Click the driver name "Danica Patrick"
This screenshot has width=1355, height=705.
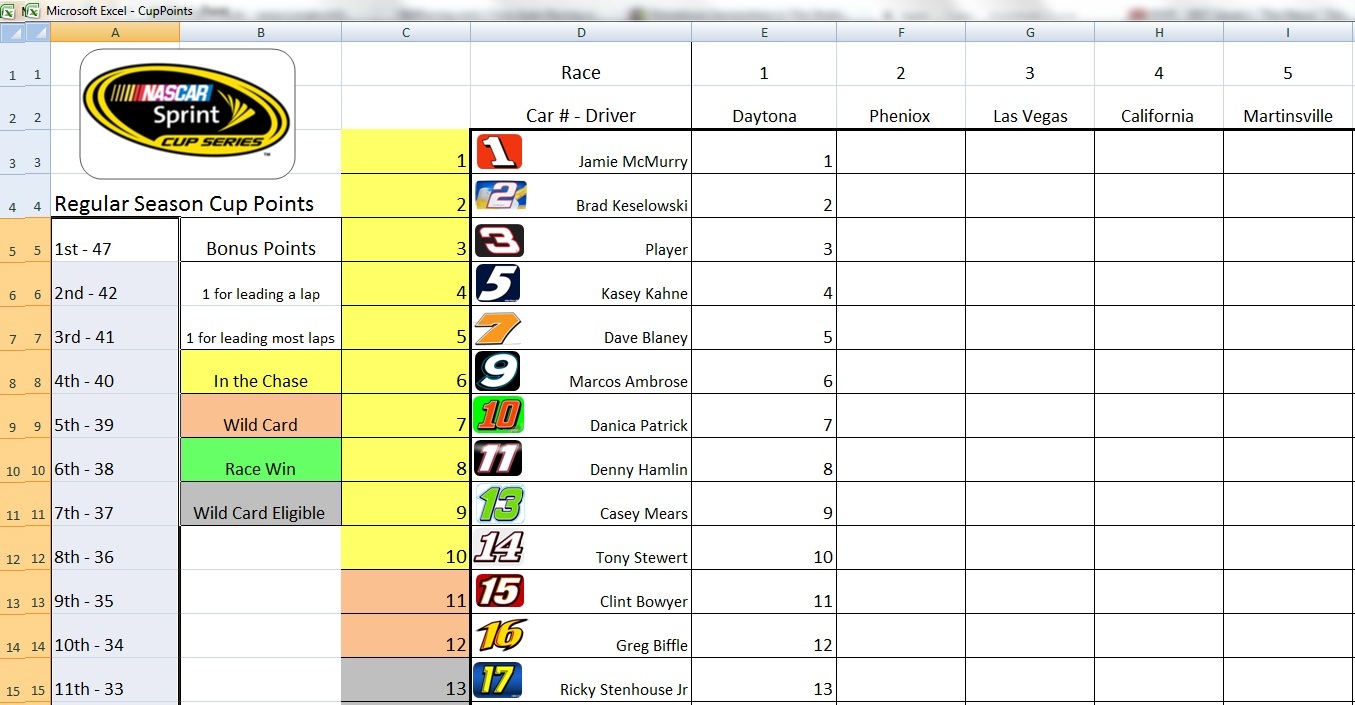(639, 426)
